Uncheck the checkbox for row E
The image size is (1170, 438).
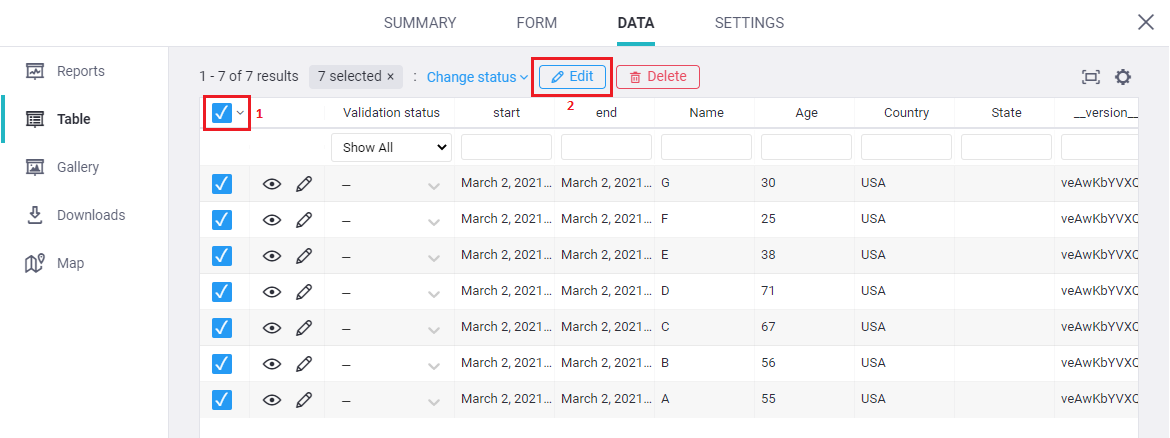[222, 255]
